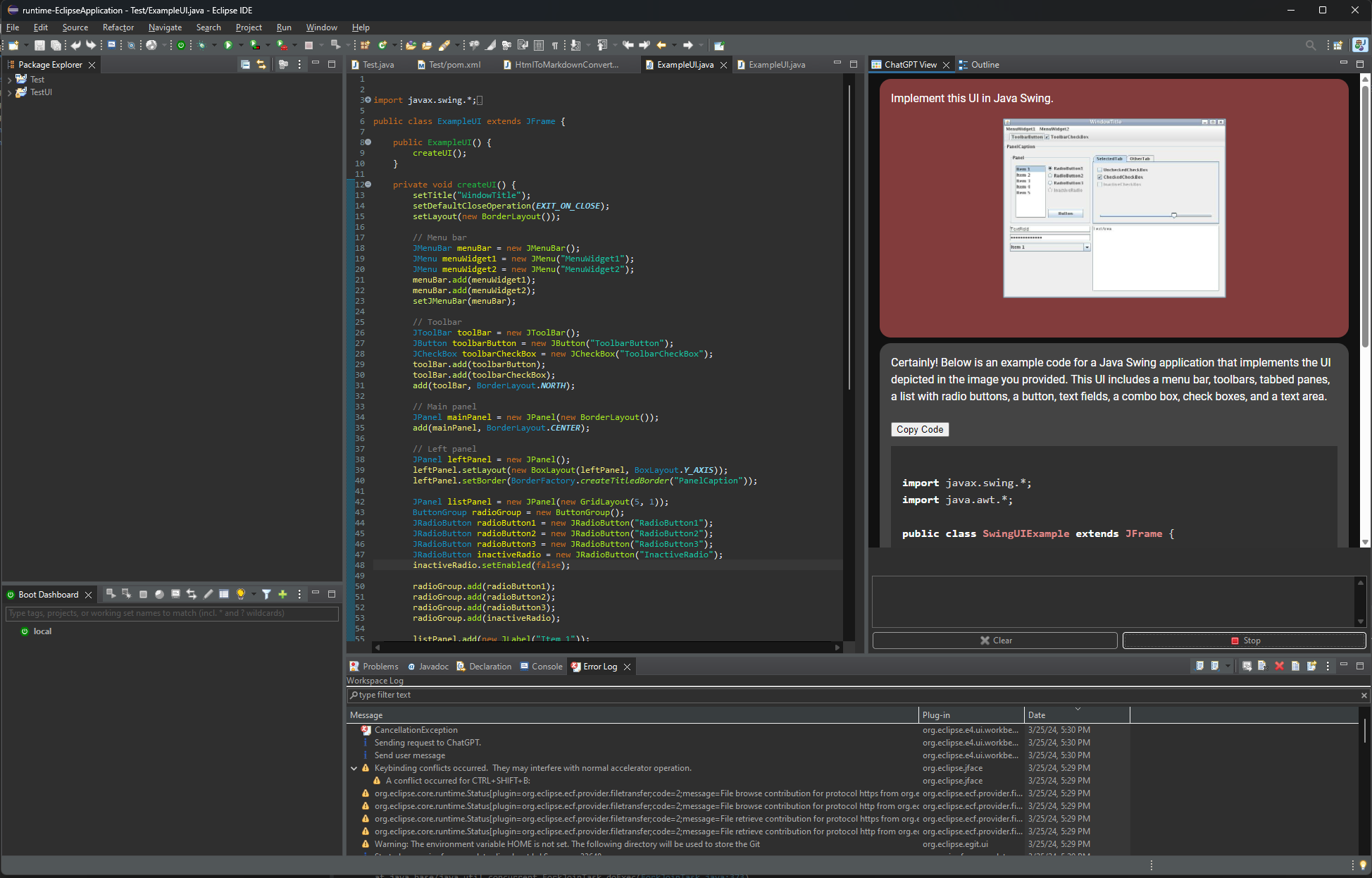Click the Debug bug icon in toolbar
The height and width of the screenshot is (878, 1372).
pyautogui.click(x=201, y=45)
